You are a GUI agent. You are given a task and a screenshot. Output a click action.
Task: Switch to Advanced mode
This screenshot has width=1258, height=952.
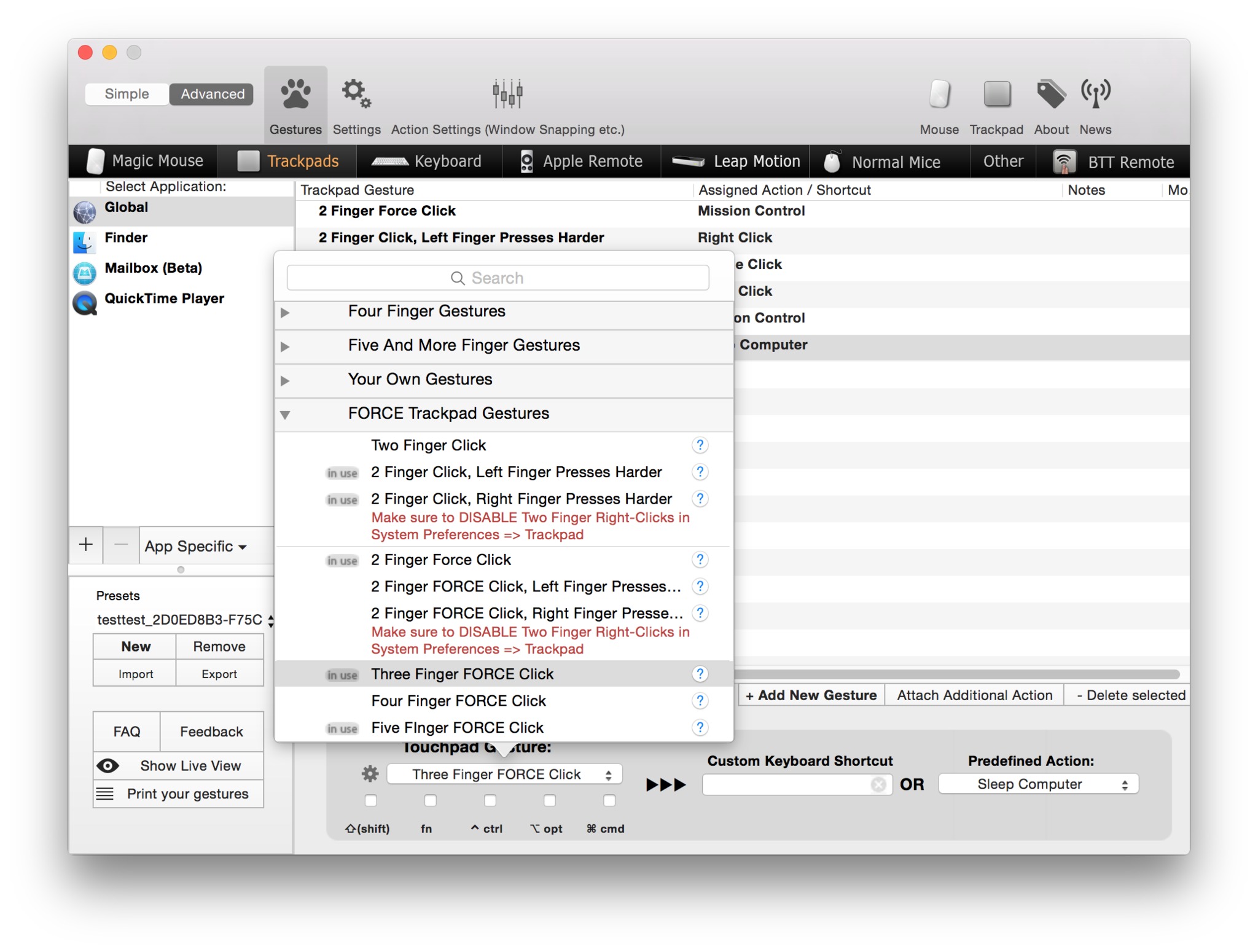[212, 94]
